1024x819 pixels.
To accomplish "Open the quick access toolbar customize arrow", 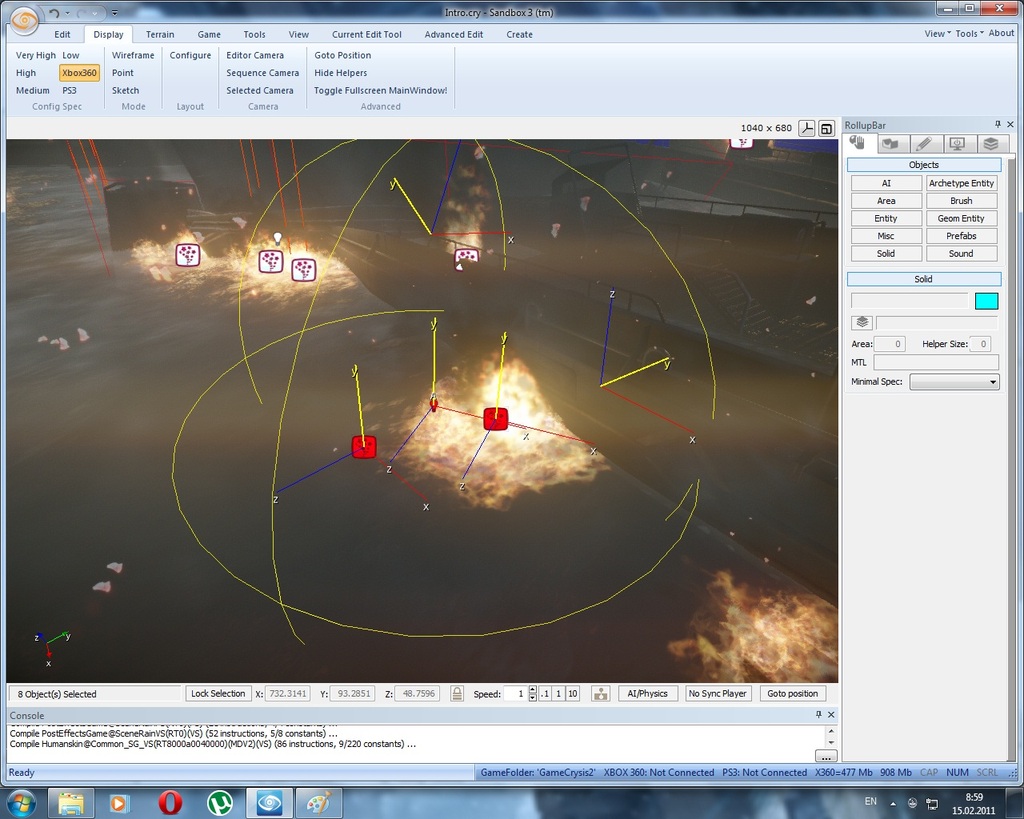I will coord(115,13).
